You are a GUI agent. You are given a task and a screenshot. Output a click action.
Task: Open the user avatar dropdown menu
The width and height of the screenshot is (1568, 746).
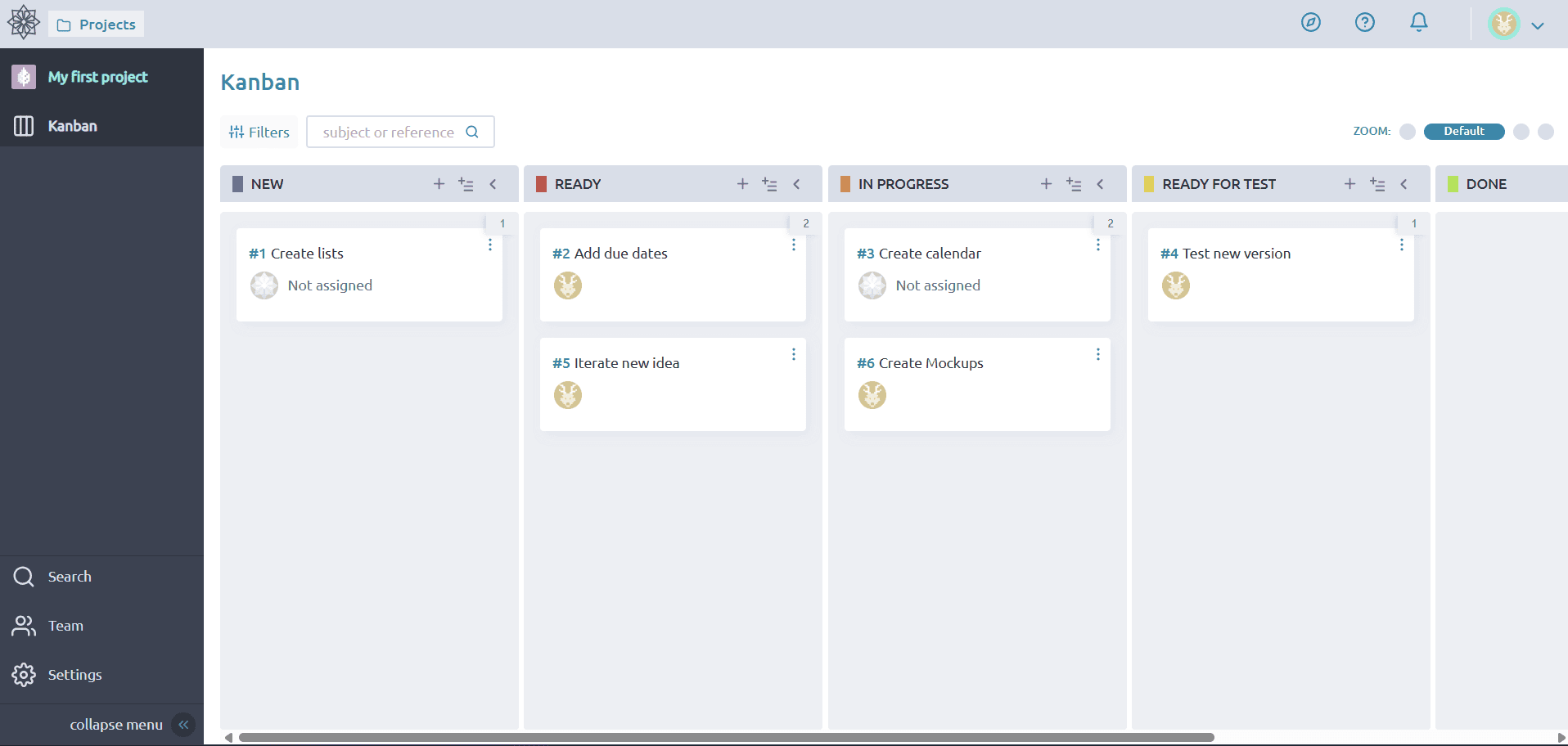(x=1516, y=25)
